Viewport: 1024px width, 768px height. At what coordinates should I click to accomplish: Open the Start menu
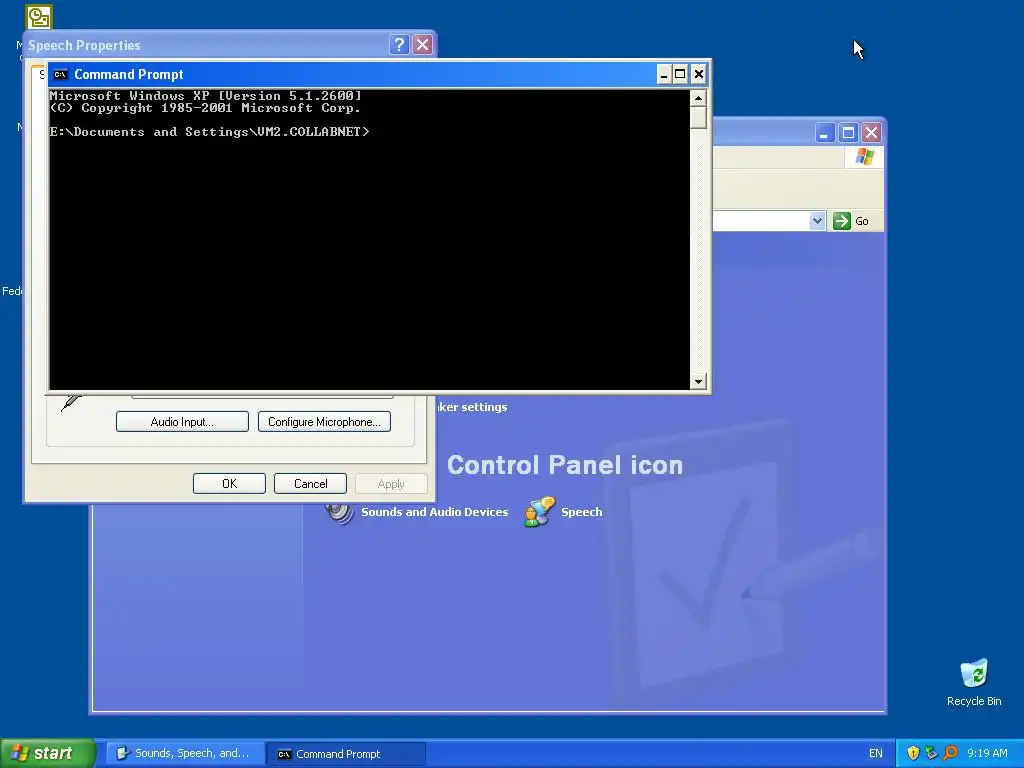coord(48,753)
